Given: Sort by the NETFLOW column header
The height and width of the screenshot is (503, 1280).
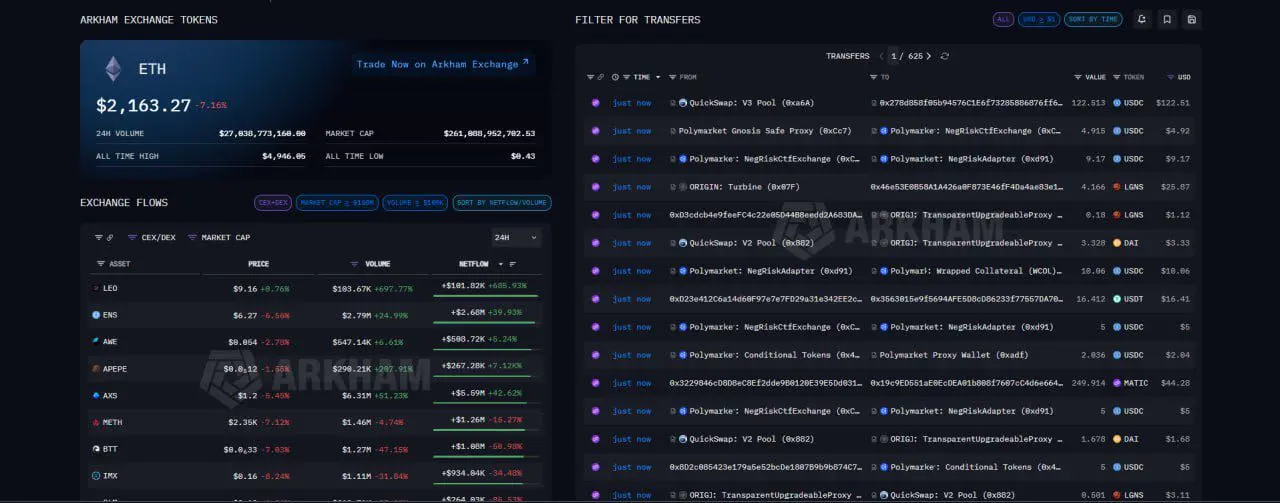Looking at the screenshot, I should coord(474,264).
